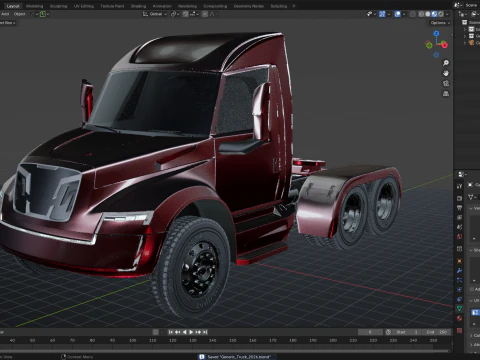
Task: Open the Material properties tab
Action: click(x=459, y=318)
